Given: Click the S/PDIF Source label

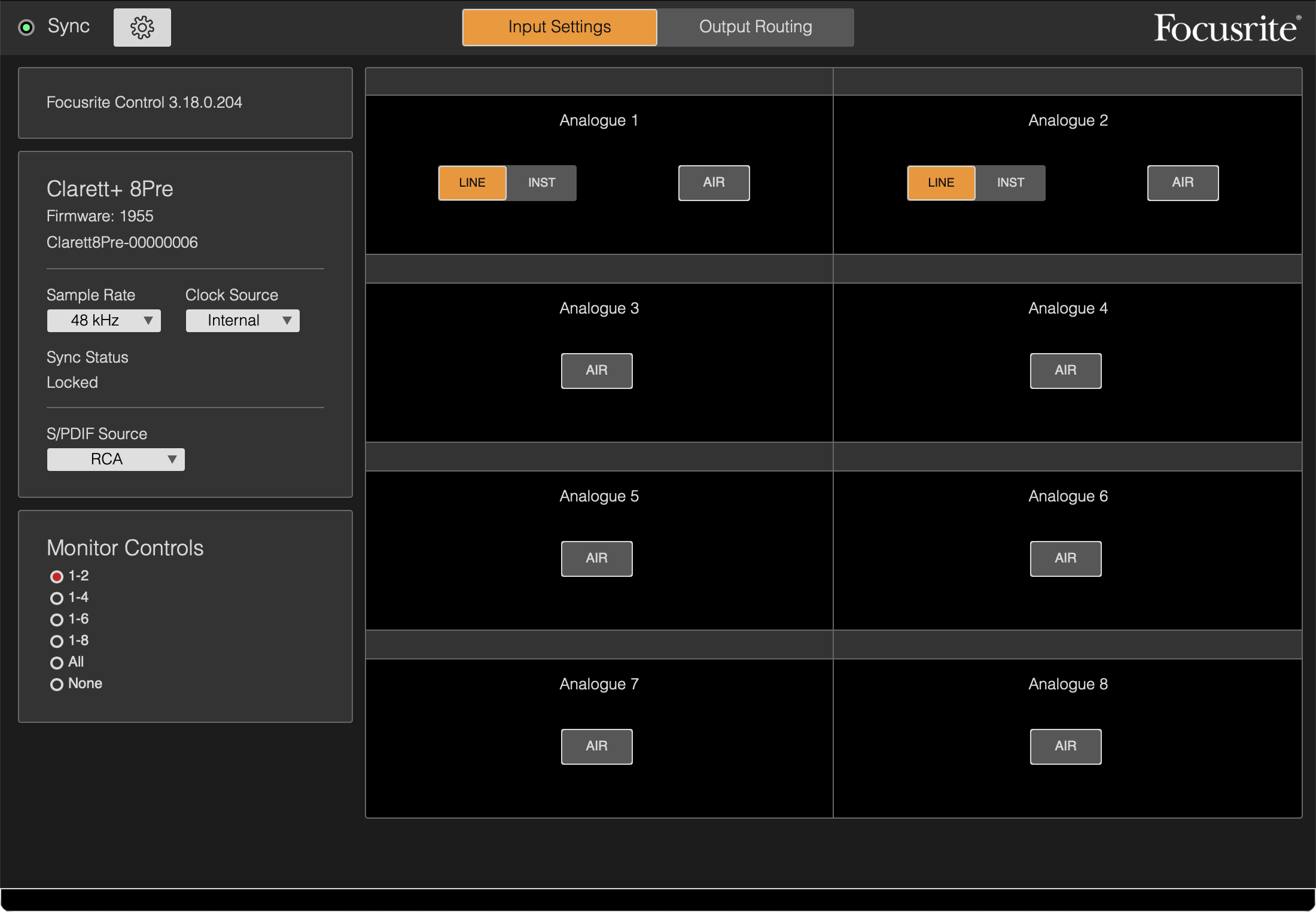Looking at the screenshot, I should coord(97,434).
